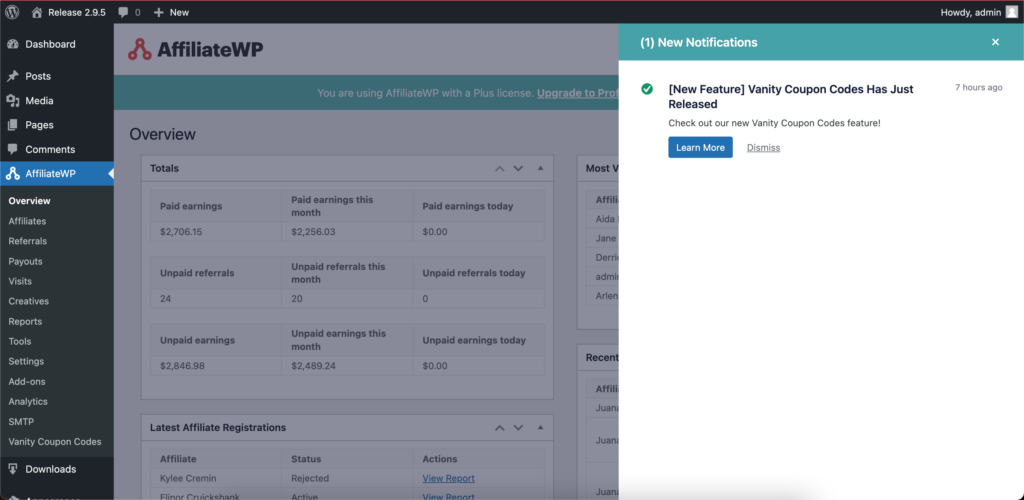Go to the Creatives submenu item

click(x=29, y=301)
